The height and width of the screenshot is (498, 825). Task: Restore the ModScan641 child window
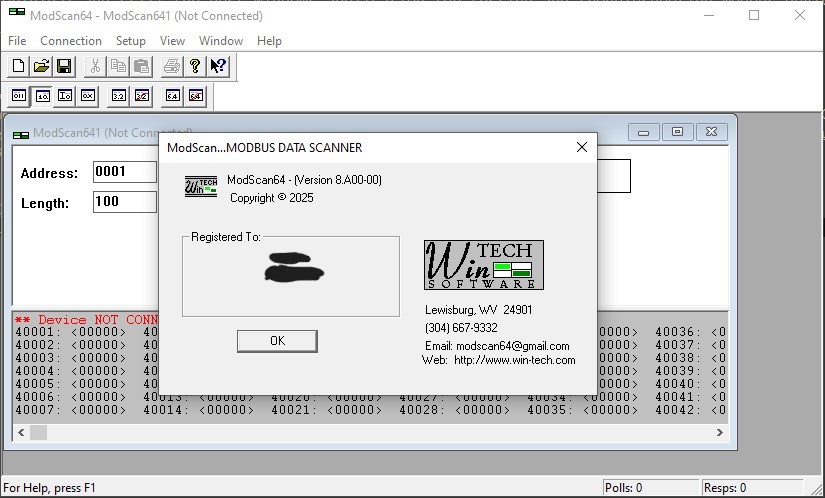[677, 132]
